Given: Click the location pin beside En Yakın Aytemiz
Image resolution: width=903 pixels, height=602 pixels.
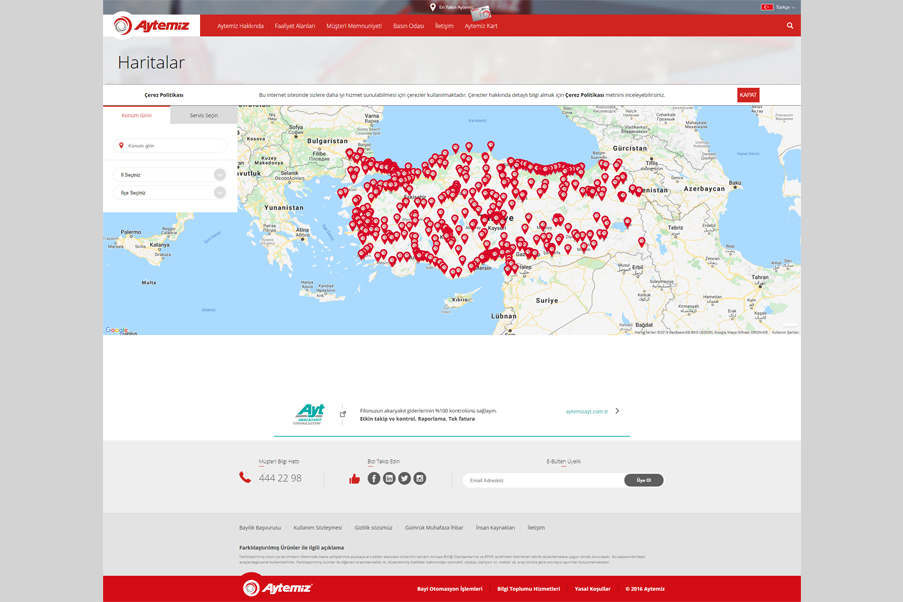Looking at the screenshot, I should point(432,7).
